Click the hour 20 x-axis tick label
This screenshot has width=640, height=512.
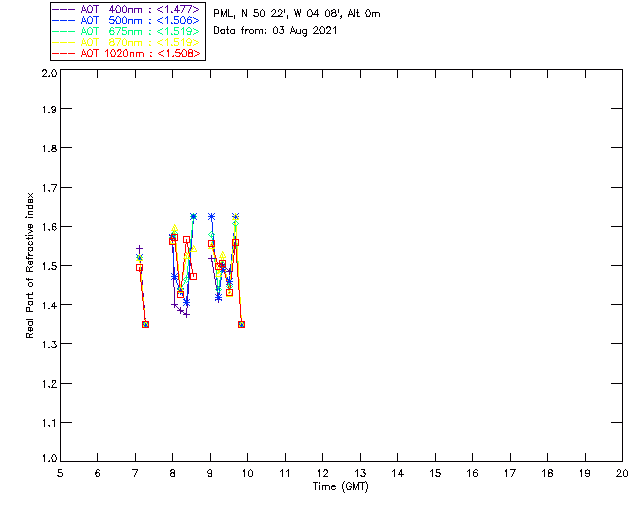point(622,473)
